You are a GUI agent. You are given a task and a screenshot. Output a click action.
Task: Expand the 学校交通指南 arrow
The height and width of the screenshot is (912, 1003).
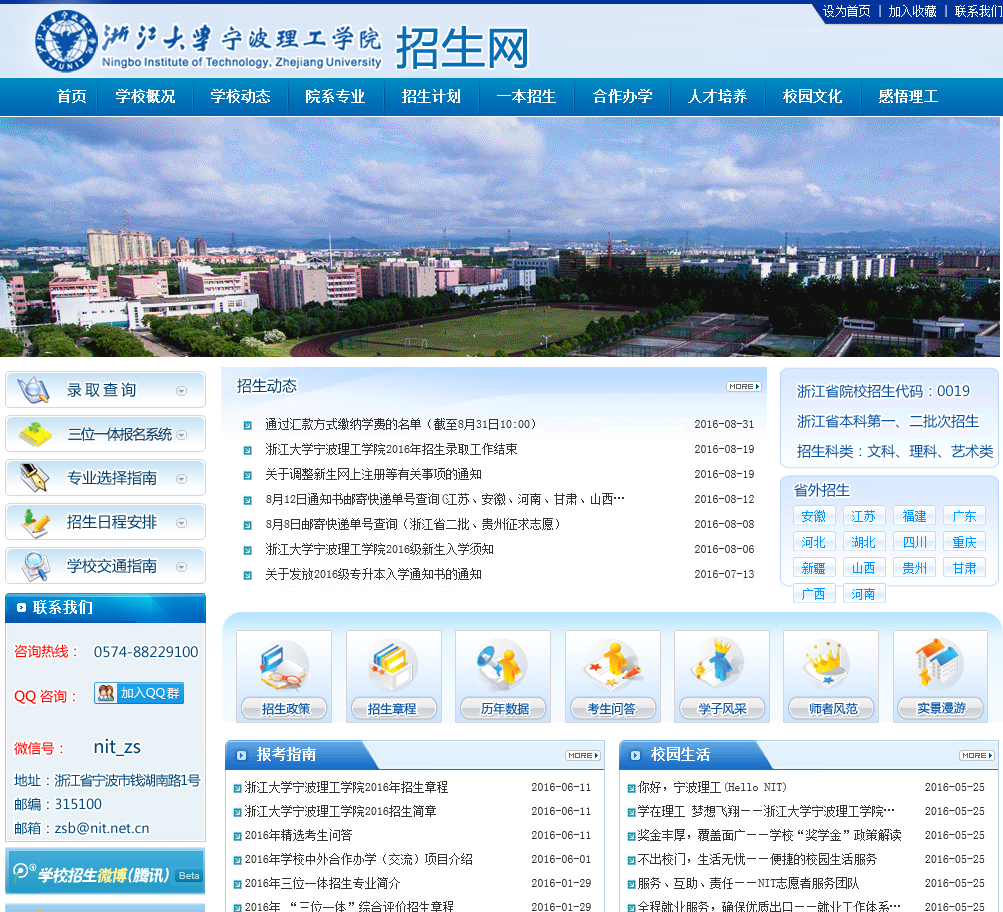tap(182, 567)
